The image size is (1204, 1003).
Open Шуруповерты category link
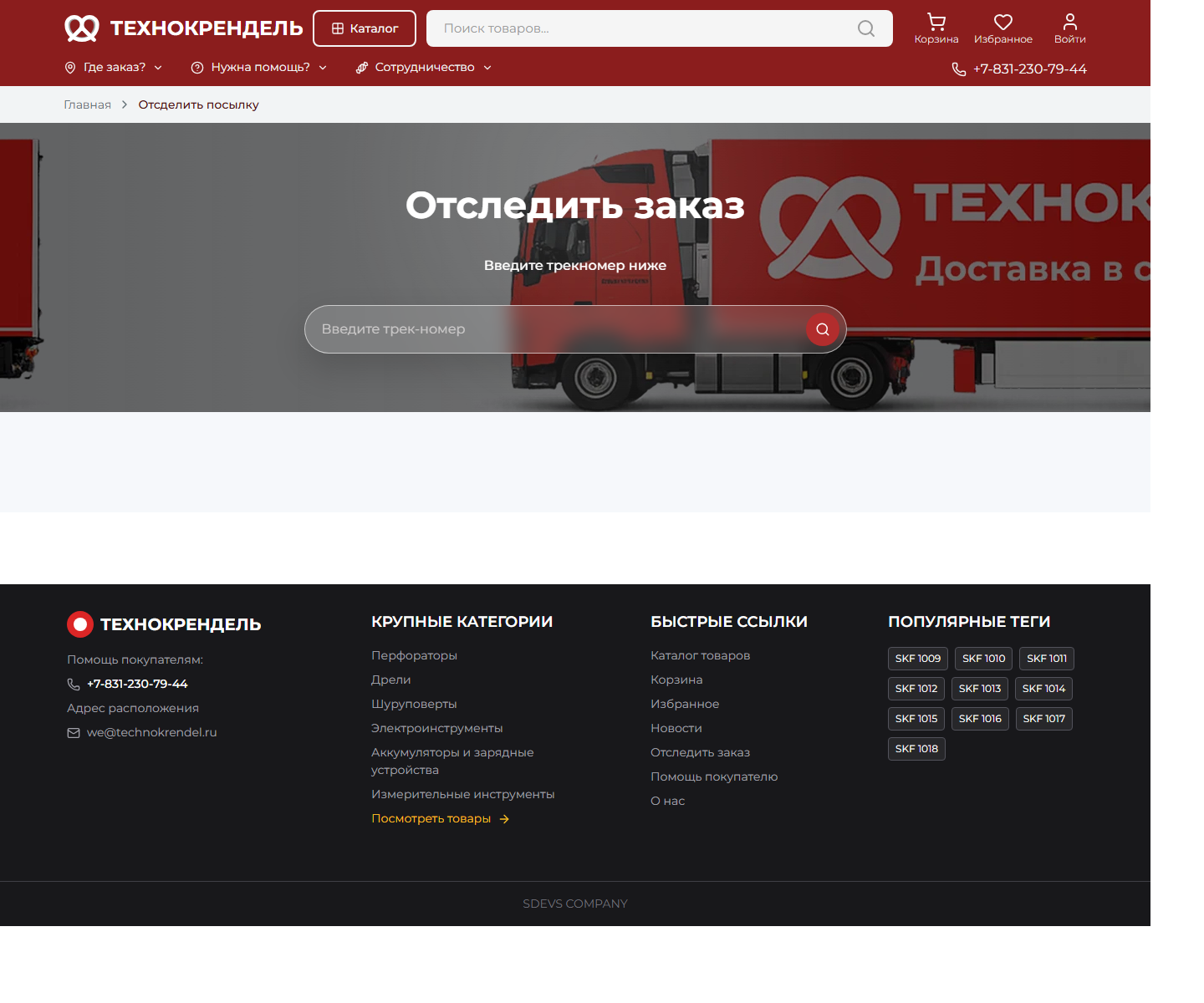point(414,704)
